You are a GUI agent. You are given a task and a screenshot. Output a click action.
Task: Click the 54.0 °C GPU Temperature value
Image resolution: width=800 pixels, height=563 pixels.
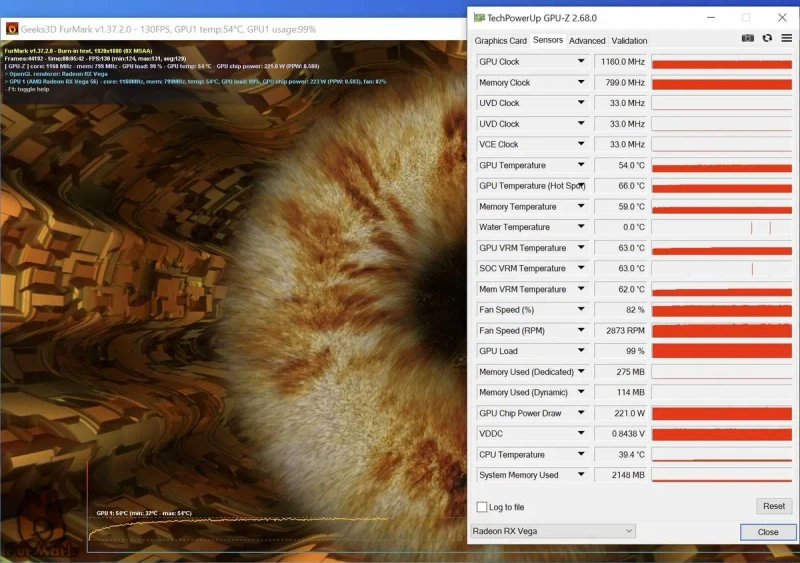coord(621,165)
